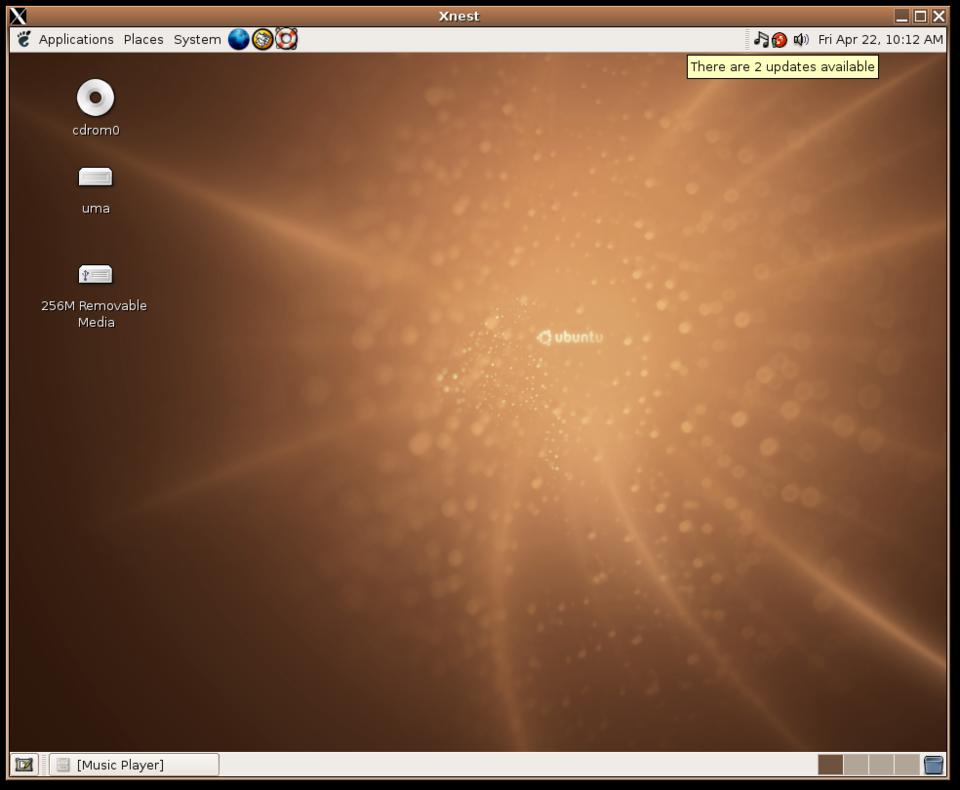The width and height of the screenshot is (960, 790).
Task: Click the music player tray icon
Action: [761, 39]
